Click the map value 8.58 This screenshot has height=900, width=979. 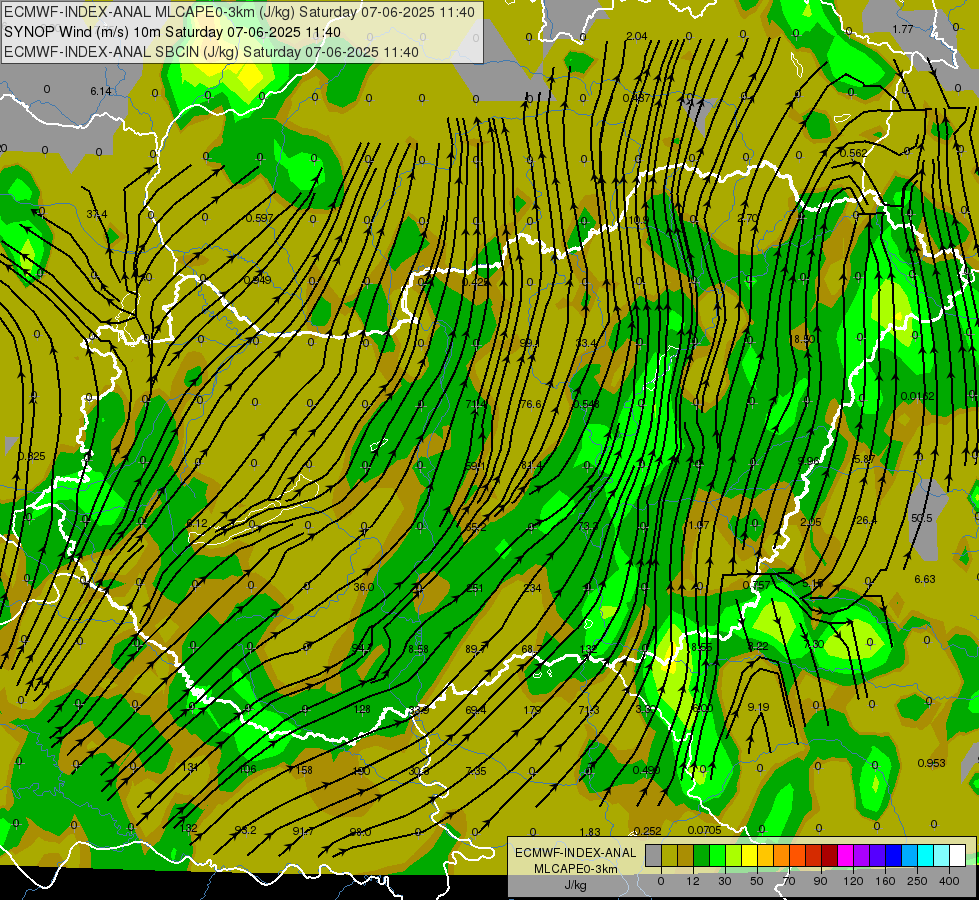tap(418, 649)
